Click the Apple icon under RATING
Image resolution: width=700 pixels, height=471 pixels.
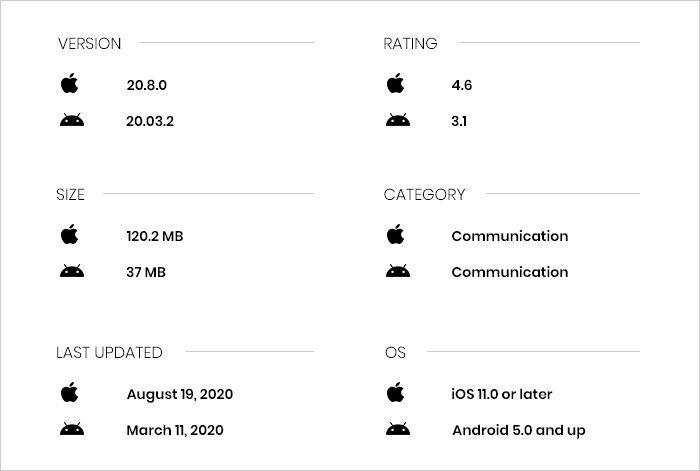[x=396, y=85]
